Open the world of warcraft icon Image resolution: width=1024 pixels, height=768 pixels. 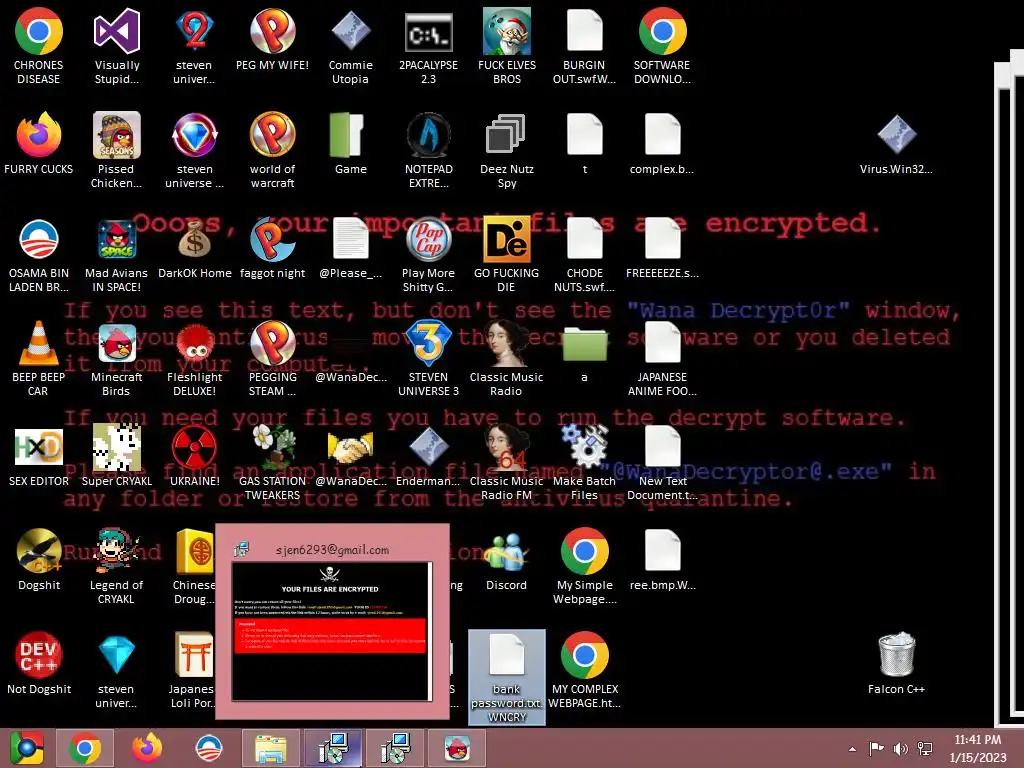coord(272,135)
